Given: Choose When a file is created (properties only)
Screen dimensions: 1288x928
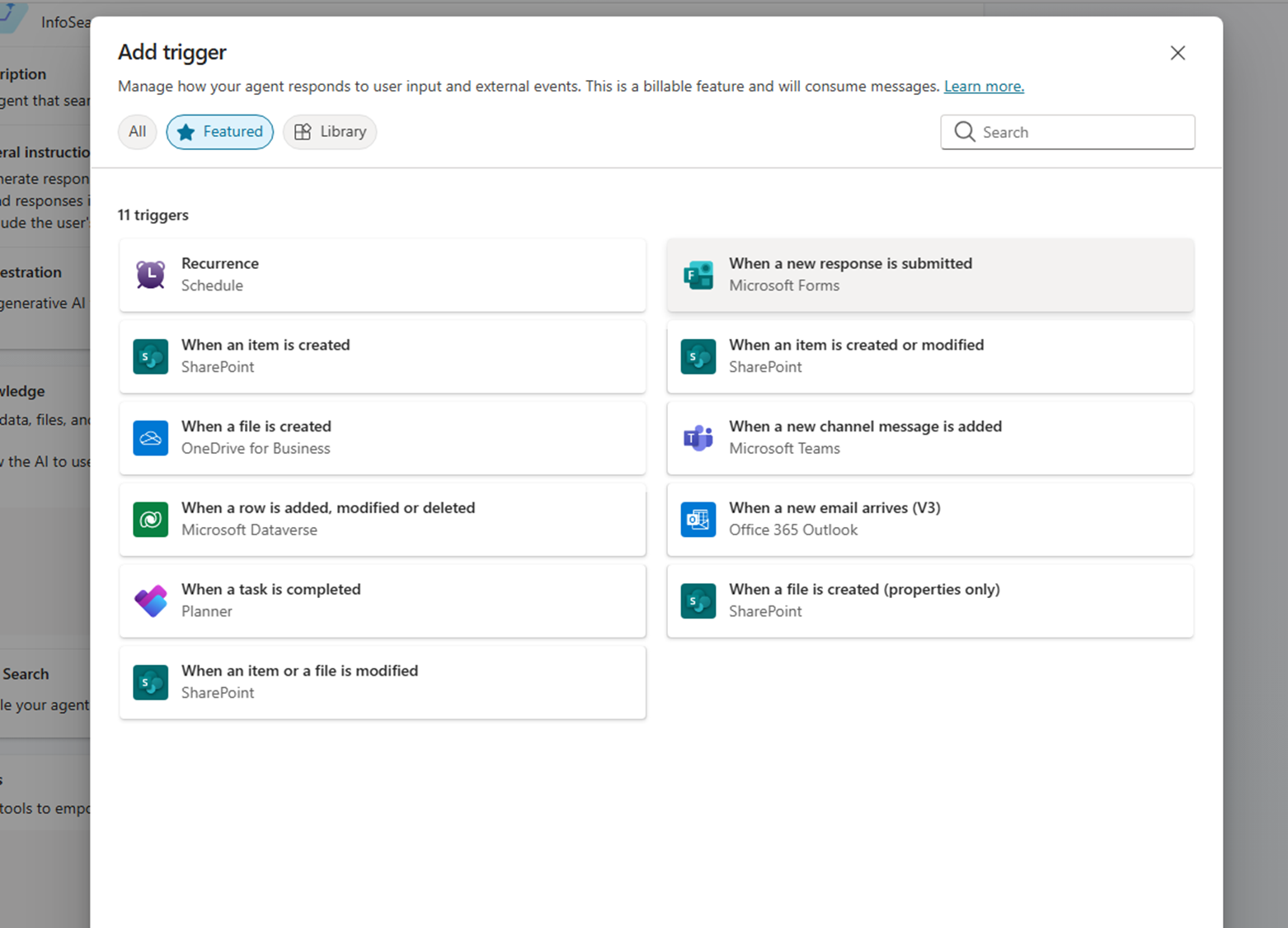Looking at the screenshot, I should coord(930,601).
